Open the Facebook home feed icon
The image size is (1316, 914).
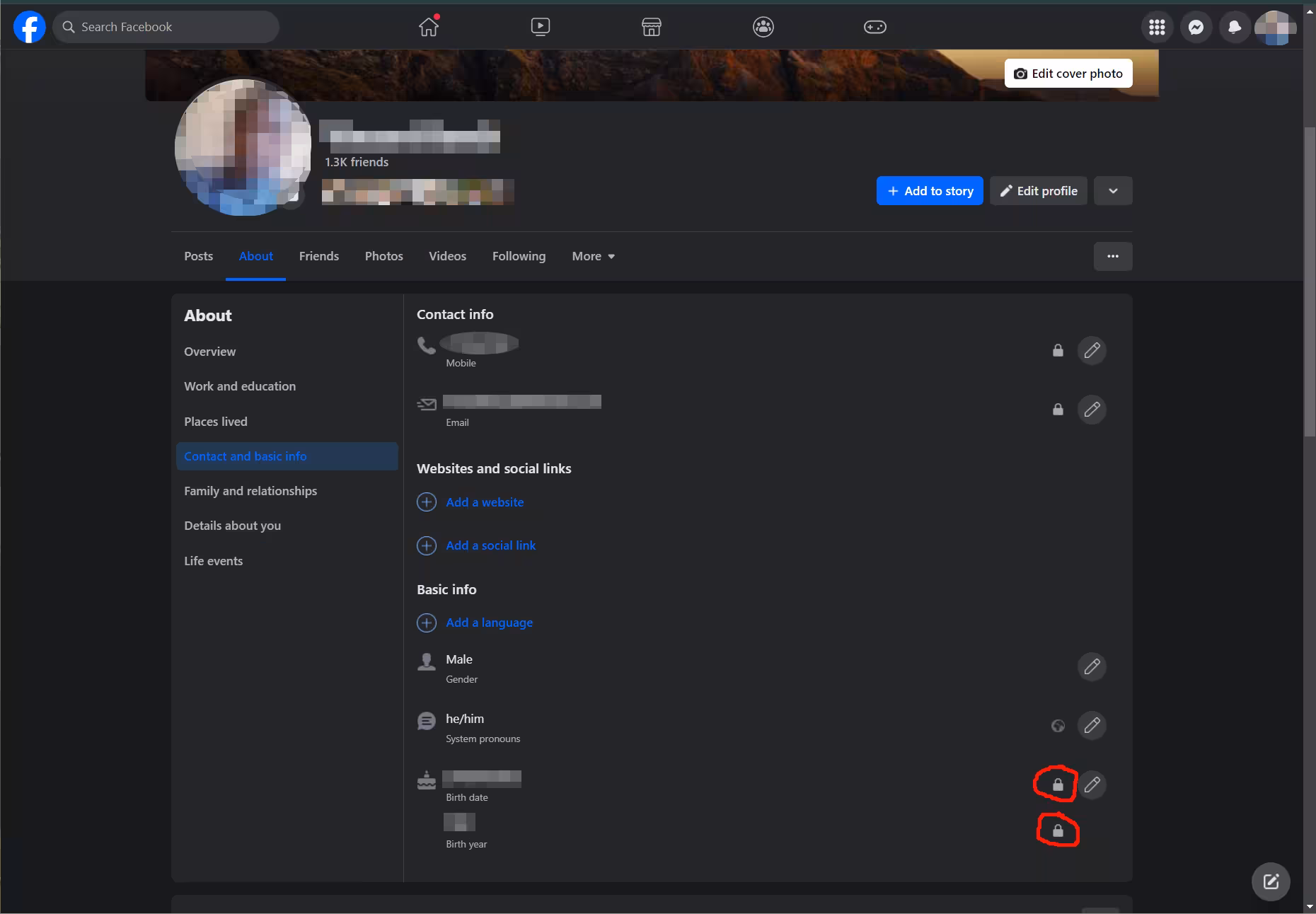[x=428, y=27]
